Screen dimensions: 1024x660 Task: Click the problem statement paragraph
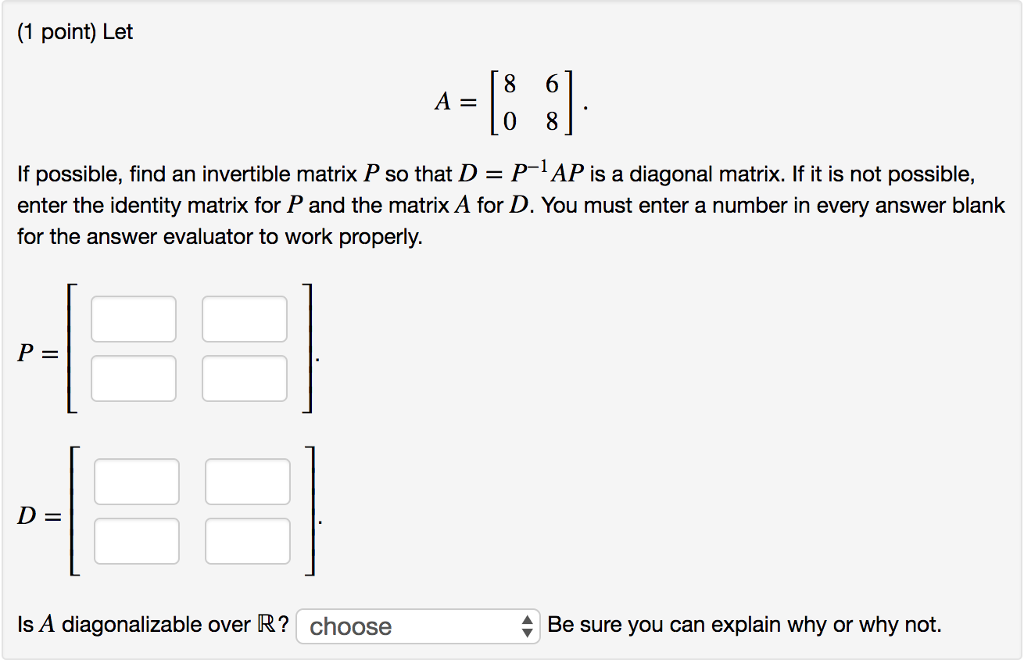tap(500, 204)
